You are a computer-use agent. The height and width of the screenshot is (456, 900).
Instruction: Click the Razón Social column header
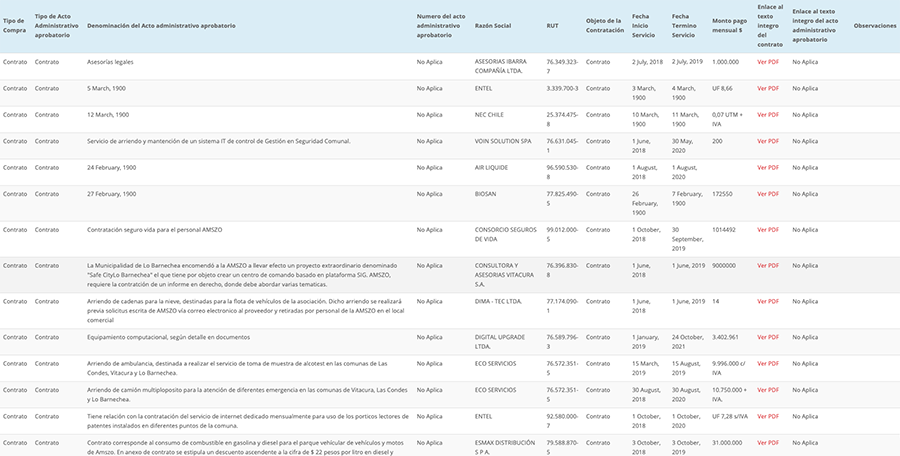pyautogui.click(x=492, y=26)
